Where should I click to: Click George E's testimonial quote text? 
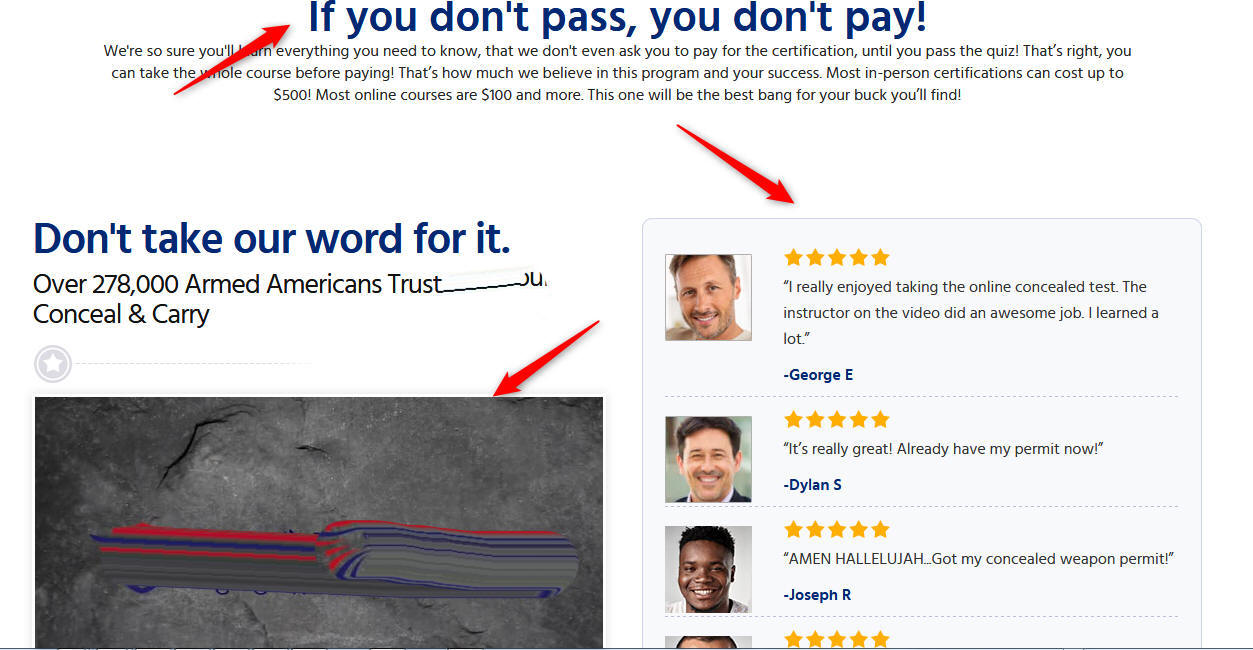[x=971, y=313]
